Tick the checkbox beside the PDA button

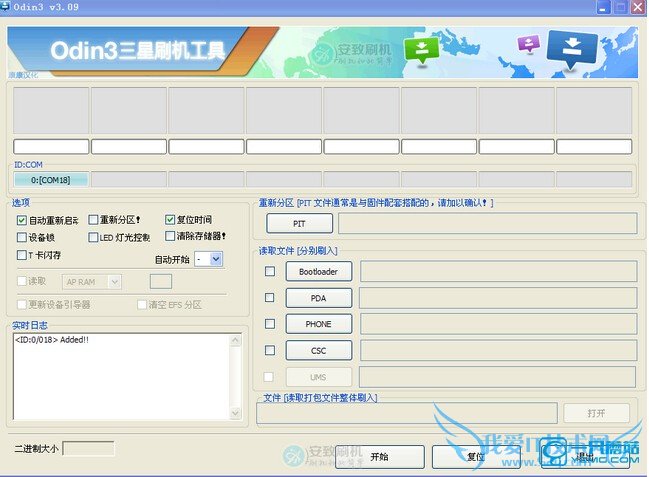[269, 298]
